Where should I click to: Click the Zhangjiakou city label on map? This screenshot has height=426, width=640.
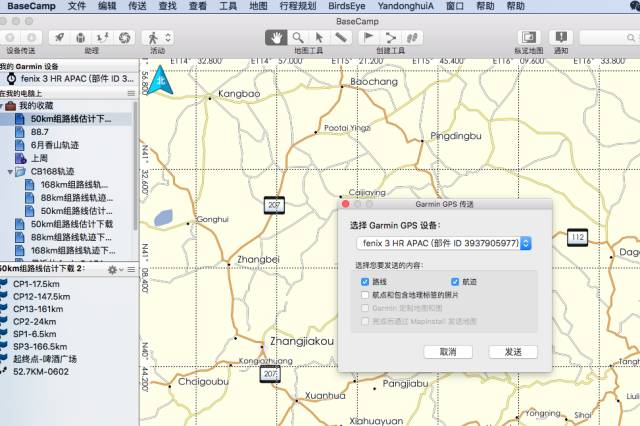(x=302, y=342)
